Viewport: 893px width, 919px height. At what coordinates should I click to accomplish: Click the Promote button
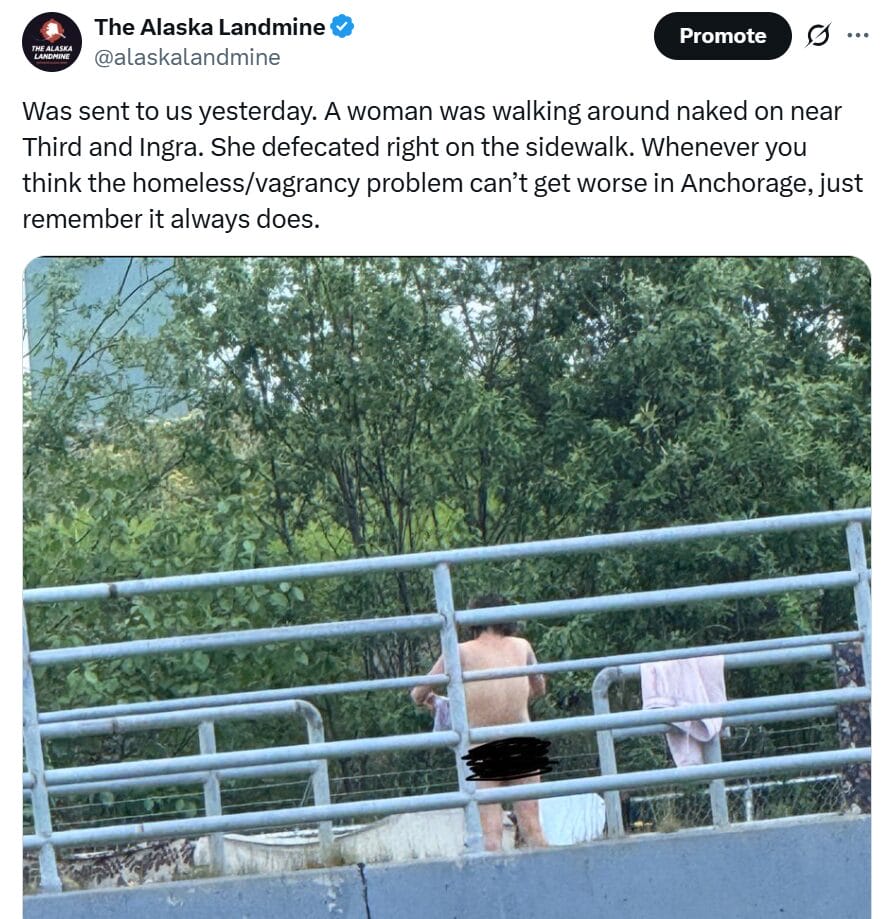point(722,36)
